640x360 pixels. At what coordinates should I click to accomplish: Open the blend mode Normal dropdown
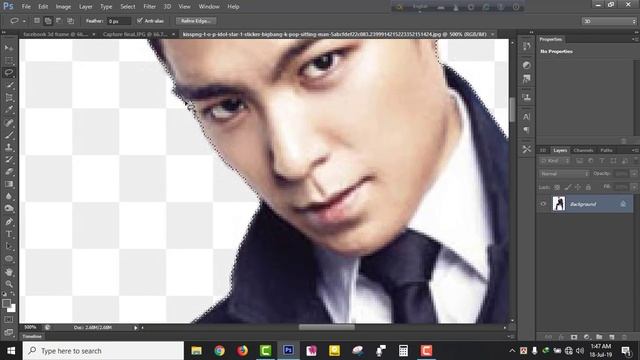coord(564,173)
